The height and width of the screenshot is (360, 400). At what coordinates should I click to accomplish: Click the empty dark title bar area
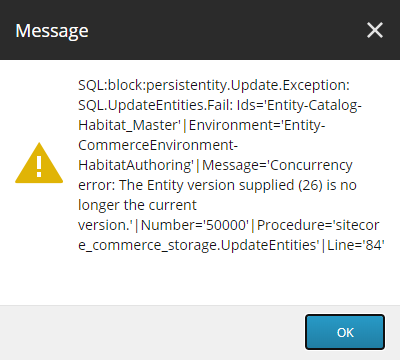pyautogui.click(x=227, y=30)
